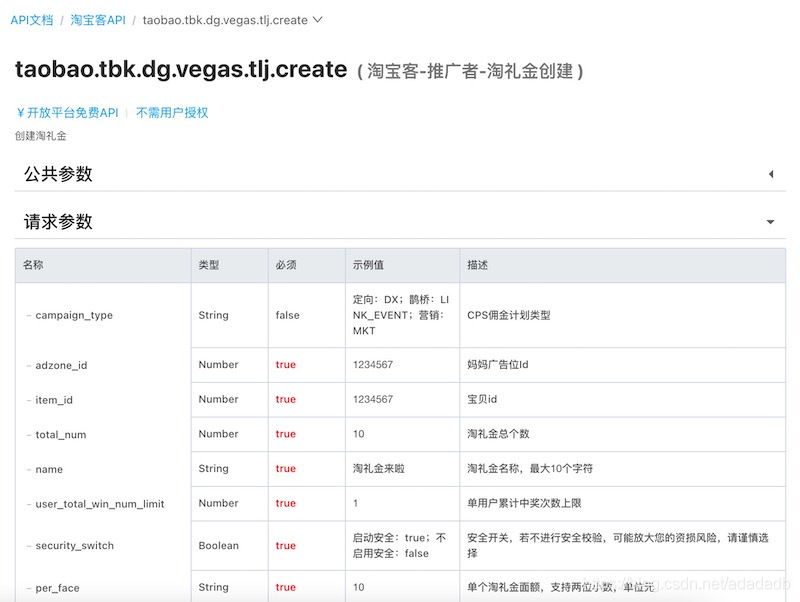Viewport: 800px width, 602px height.
Task: Collapse the 请求参数 section arrow
Action: tap(770, 222)
